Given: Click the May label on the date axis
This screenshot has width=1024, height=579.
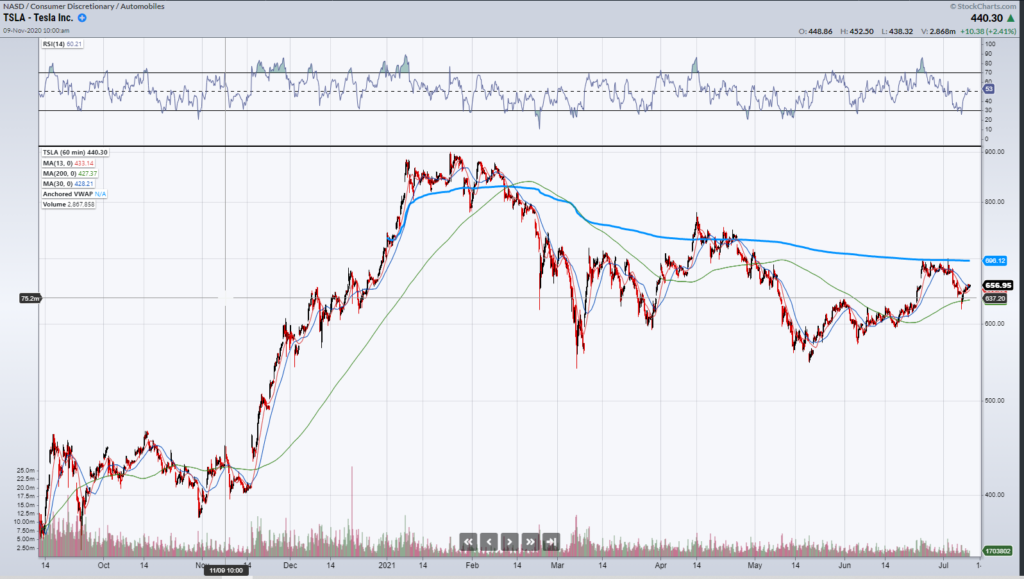Looking at the screenshot, I should click(755, 565).
